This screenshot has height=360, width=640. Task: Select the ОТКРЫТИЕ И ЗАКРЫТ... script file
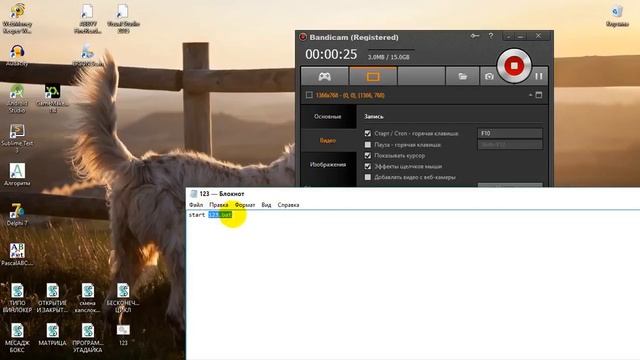(x=52, y=298)
